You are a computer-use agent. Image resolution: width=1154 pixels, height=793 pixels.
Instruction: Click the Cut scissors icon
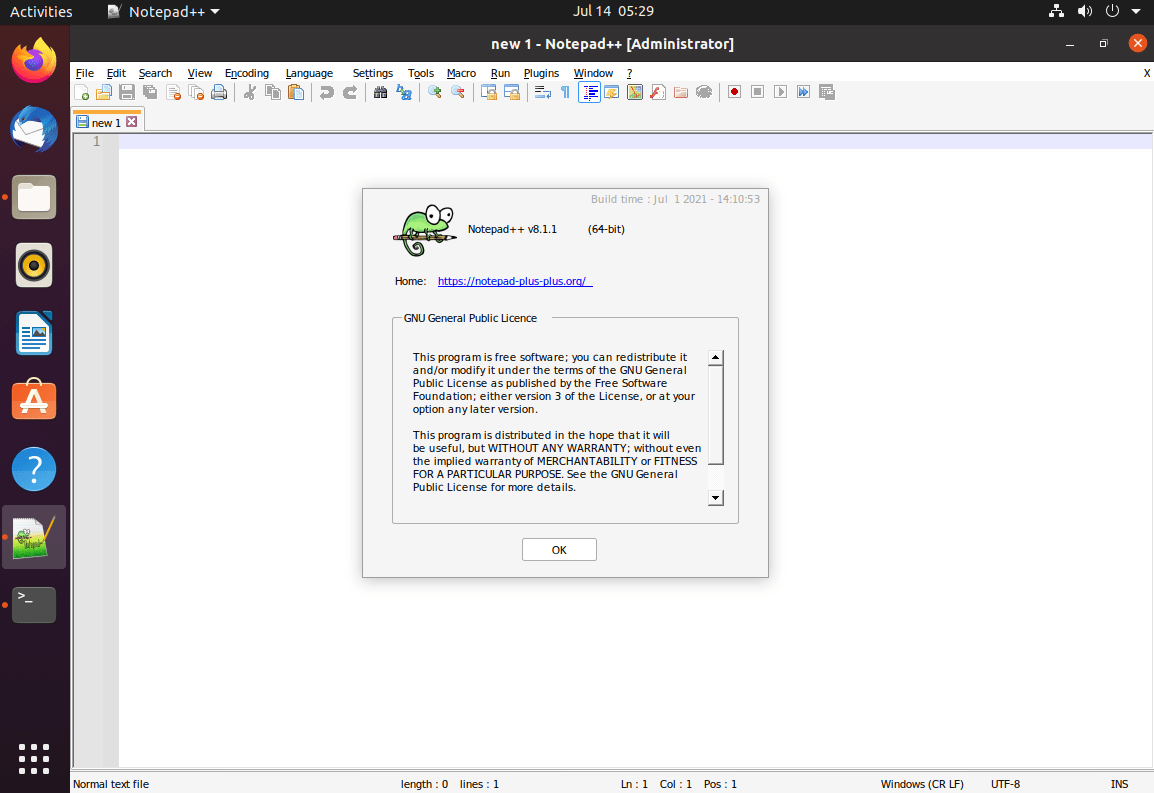coord(249,92)
